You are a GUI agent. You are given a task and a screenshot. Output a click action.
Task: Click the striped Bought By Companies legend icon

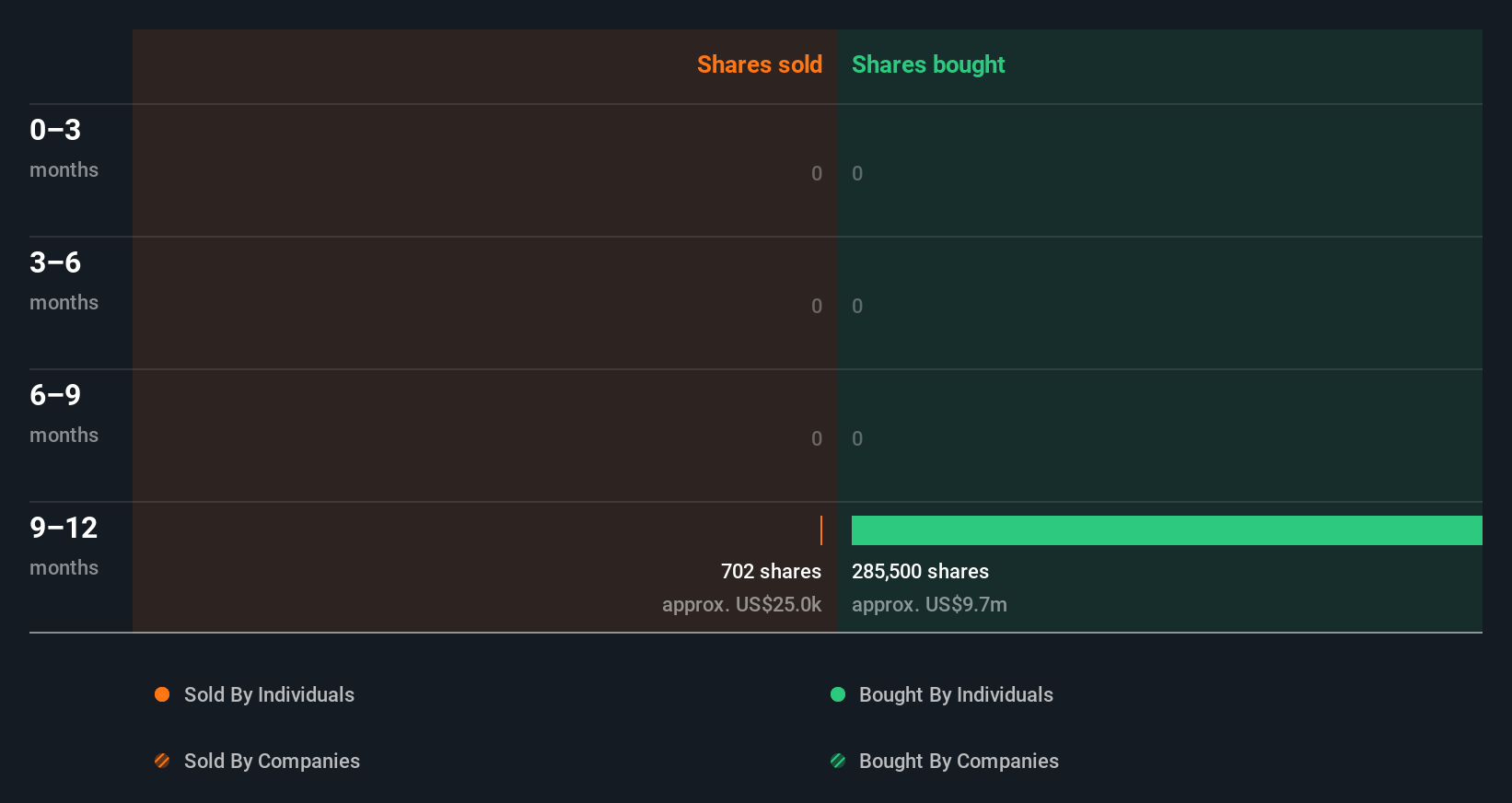click(838, 761)
